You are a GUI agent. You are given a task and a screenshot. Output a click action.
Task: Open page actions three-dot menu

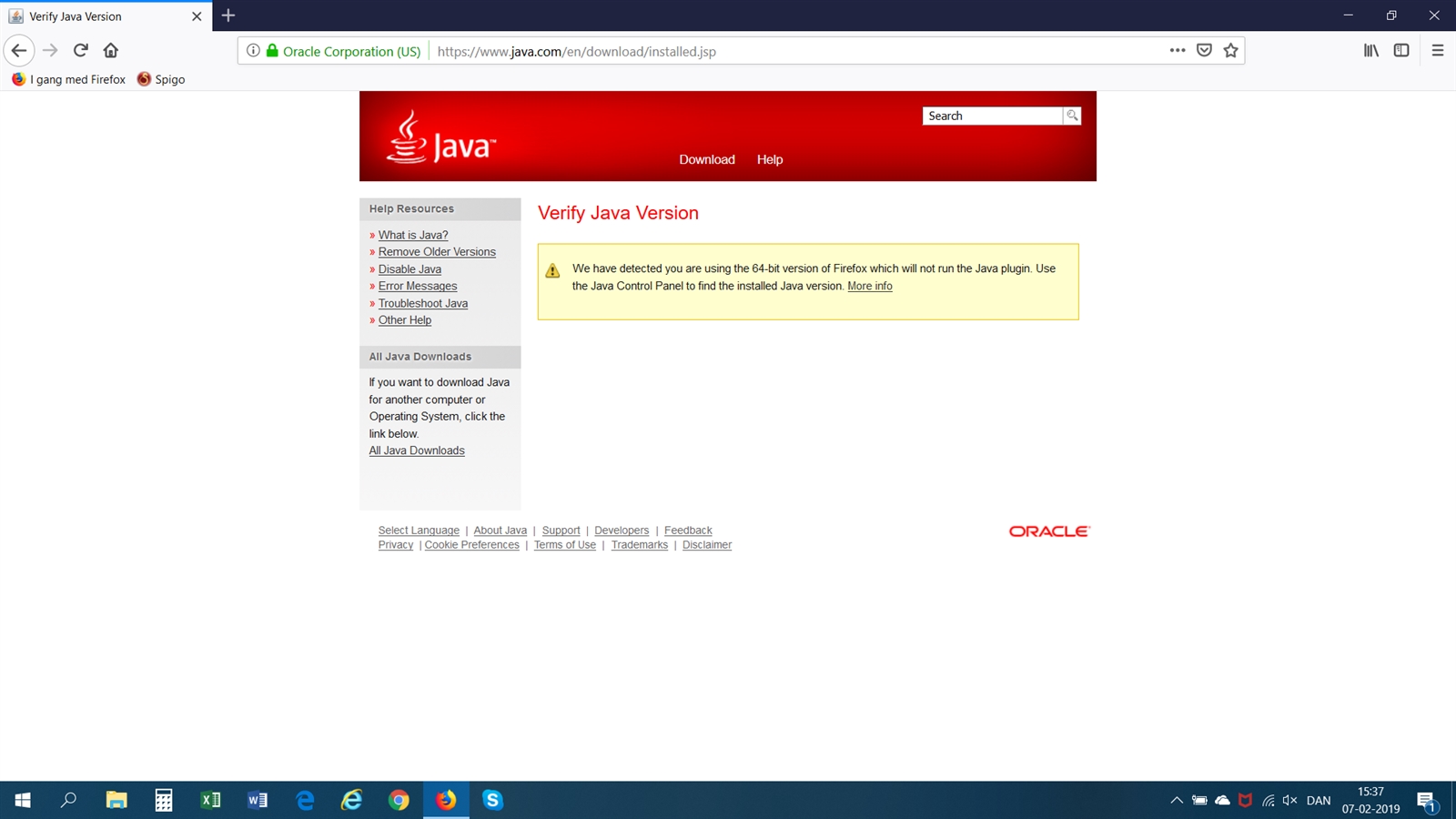tap(1178, 51)
